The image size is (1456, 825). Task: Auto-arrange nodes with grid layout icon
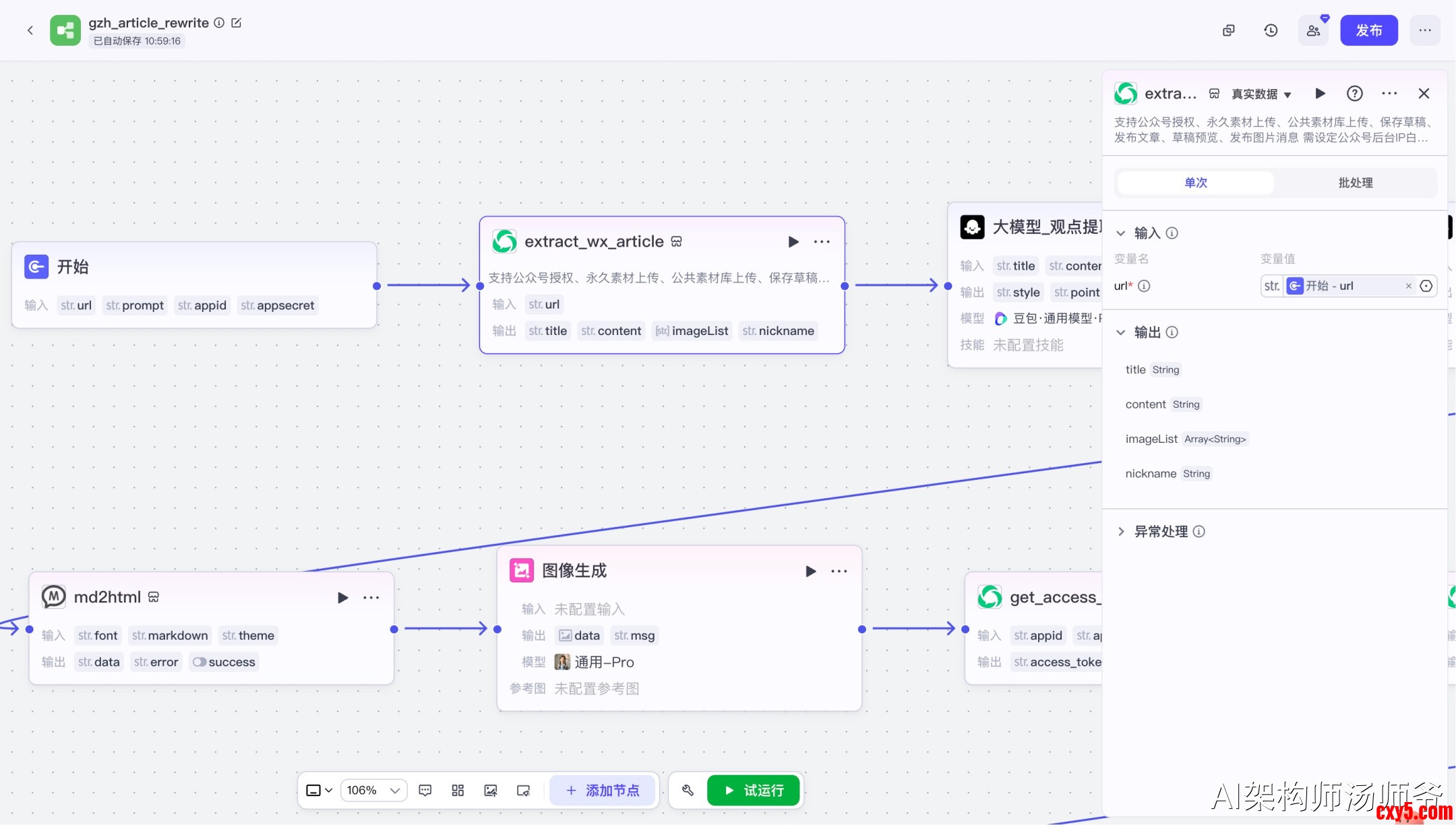(458, 790)
